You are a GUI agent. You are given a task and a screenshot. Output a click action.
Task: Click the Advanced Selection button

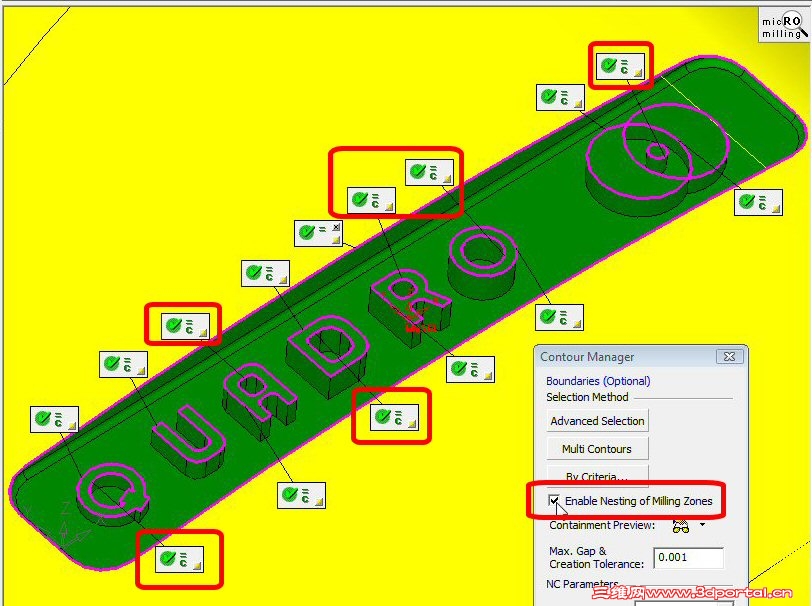pyautogui.click(x=597, y=421)
